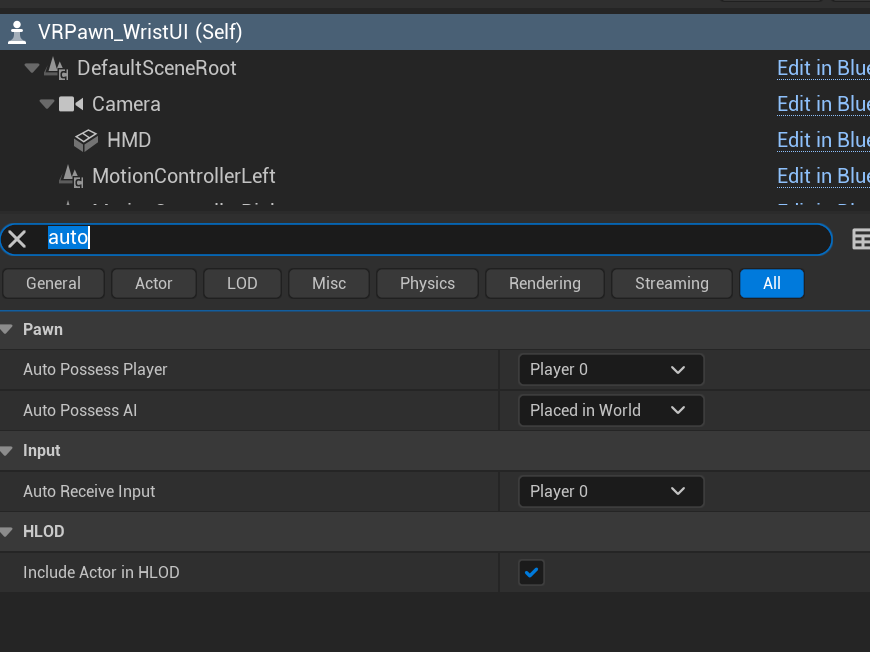Collapse the Pawn section
The width and height of the screenshot is (870, 652).
click(7, 330)
